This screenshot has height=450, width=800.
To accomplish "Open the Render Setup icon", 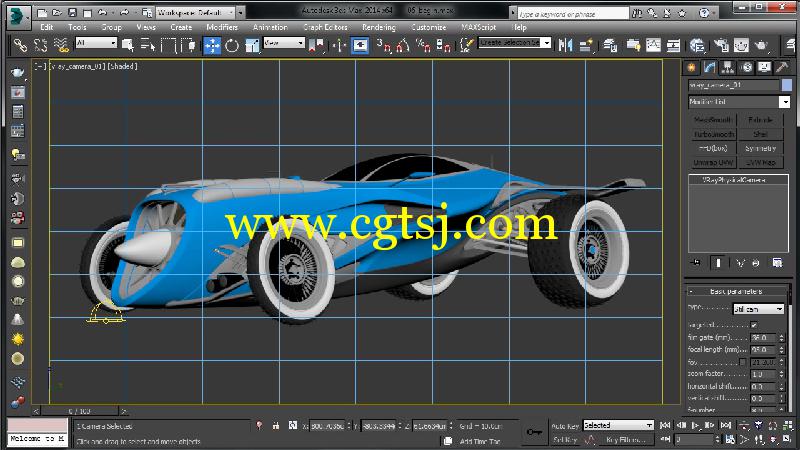I will pos(721,45).
